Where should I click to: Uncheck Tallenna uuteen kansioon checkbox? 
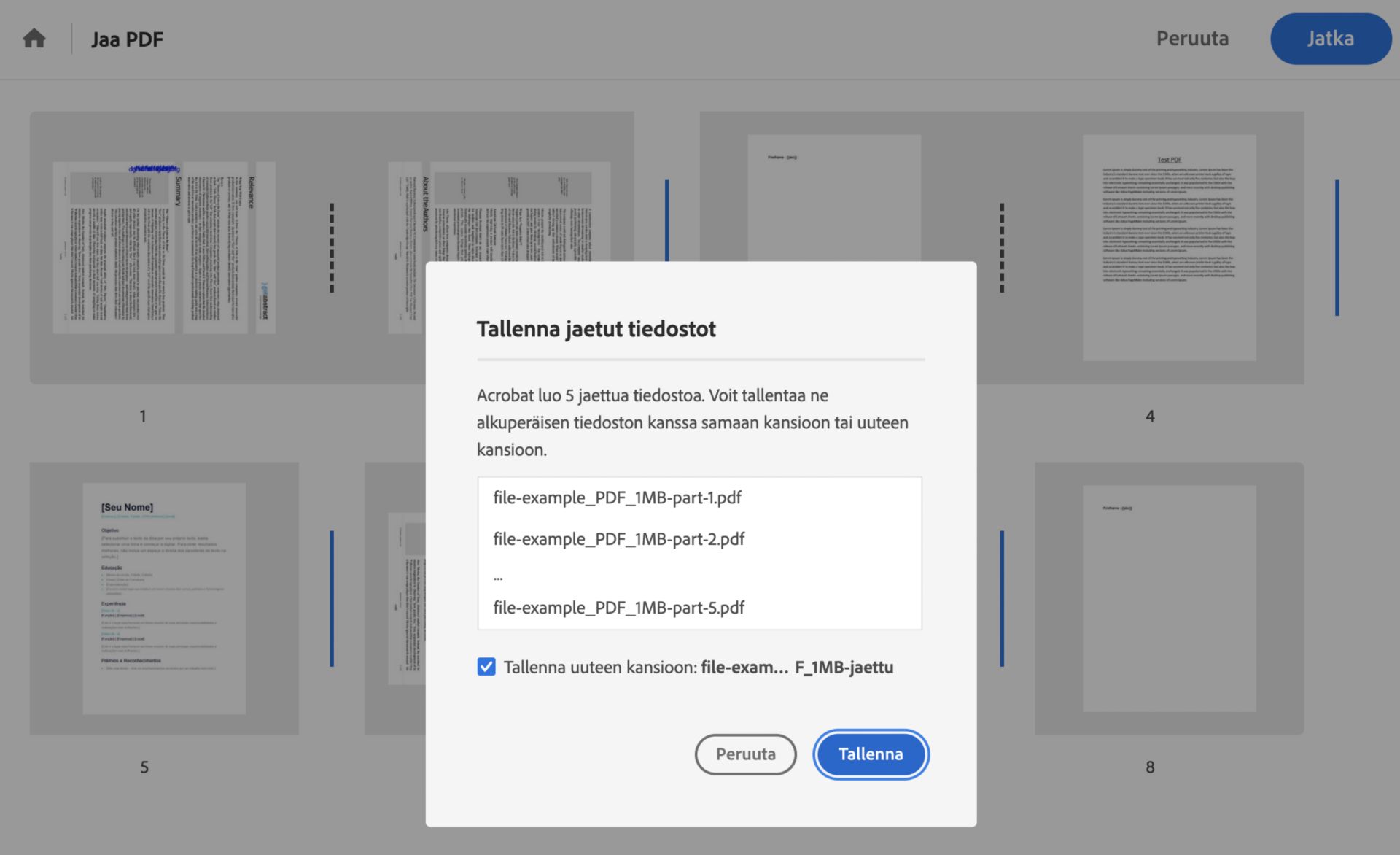point(486,667)
